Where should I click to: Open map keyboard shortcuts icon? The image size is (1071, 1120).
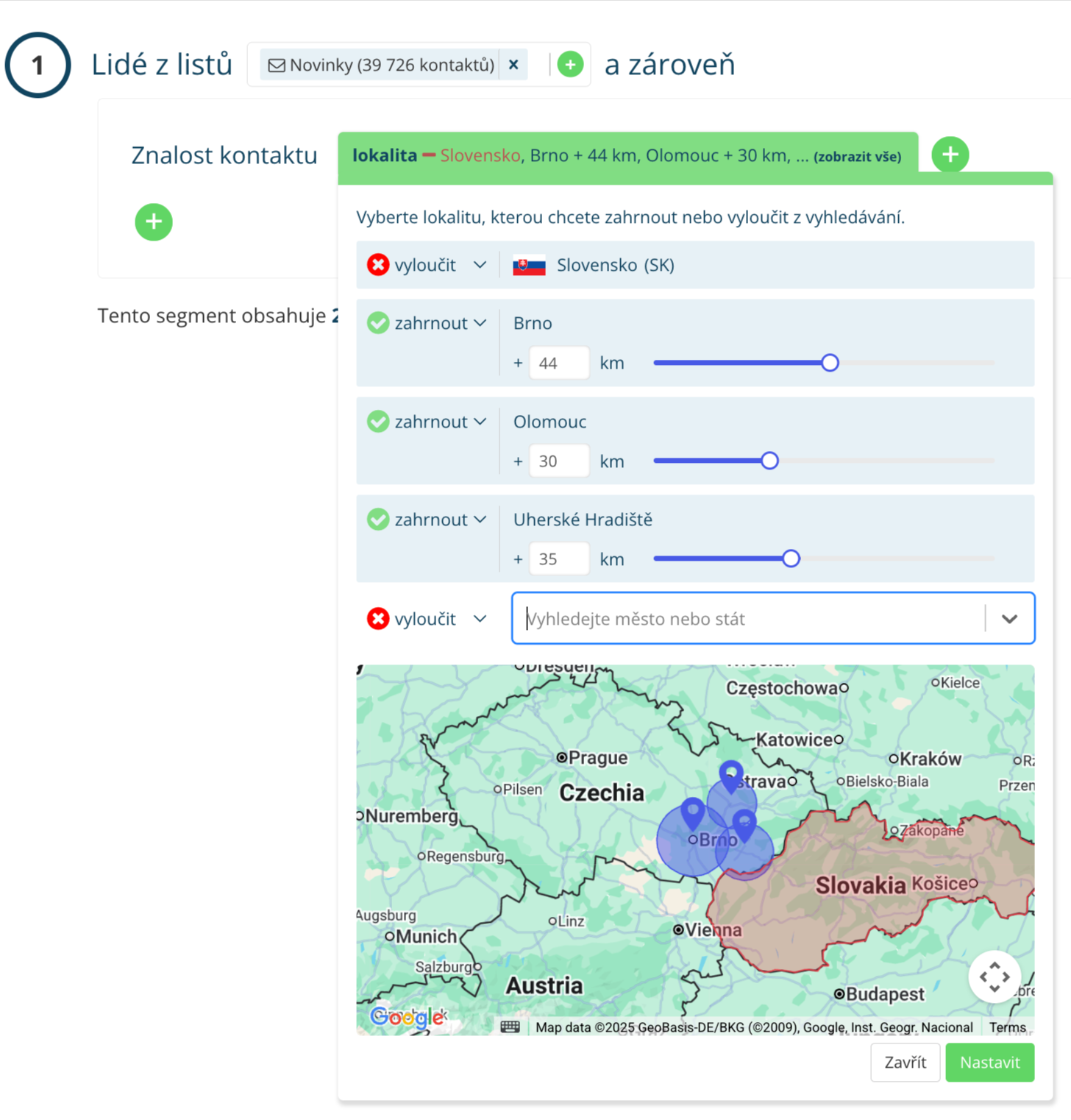point(510,1027)
